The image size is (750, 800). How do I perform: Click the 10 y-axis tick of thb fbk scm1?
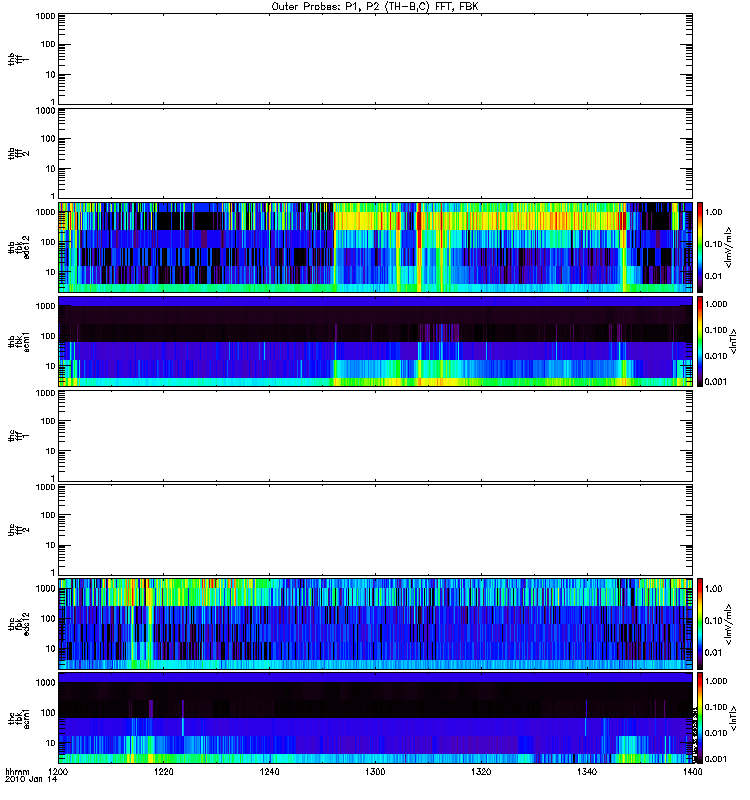coord(51,366)
